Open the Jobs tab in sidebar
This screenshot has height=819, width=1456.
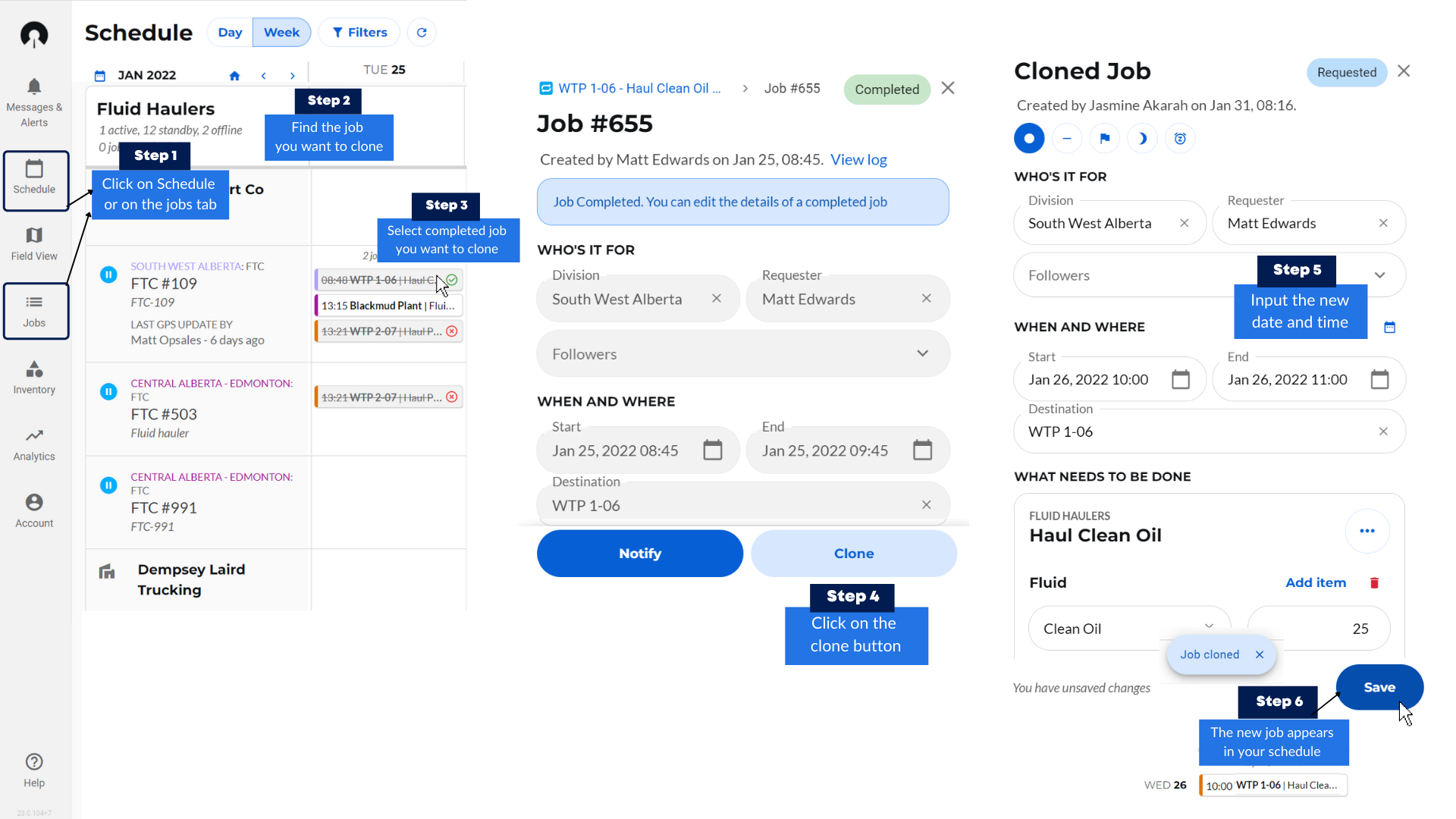pos(35,311)
